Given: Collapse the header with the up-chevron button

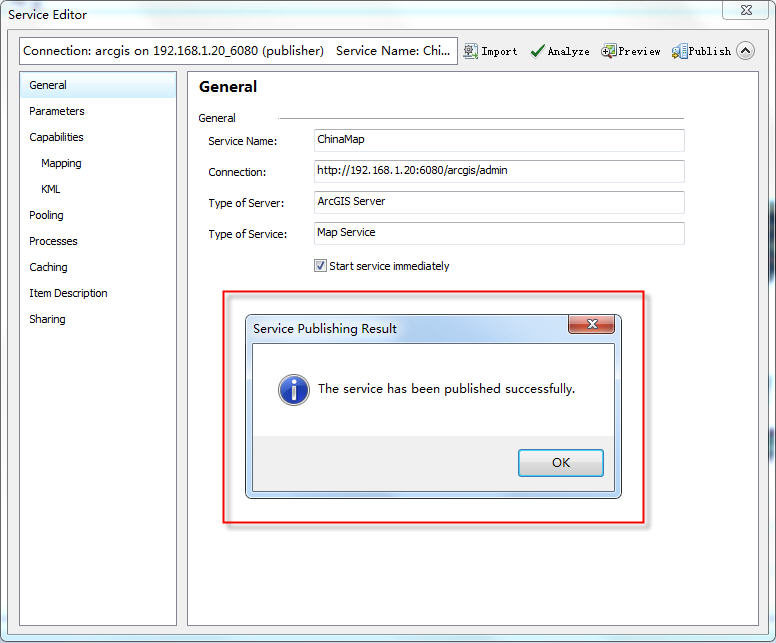Looking at the screenshot, I should pyautogui.click(x=745, y=50).
